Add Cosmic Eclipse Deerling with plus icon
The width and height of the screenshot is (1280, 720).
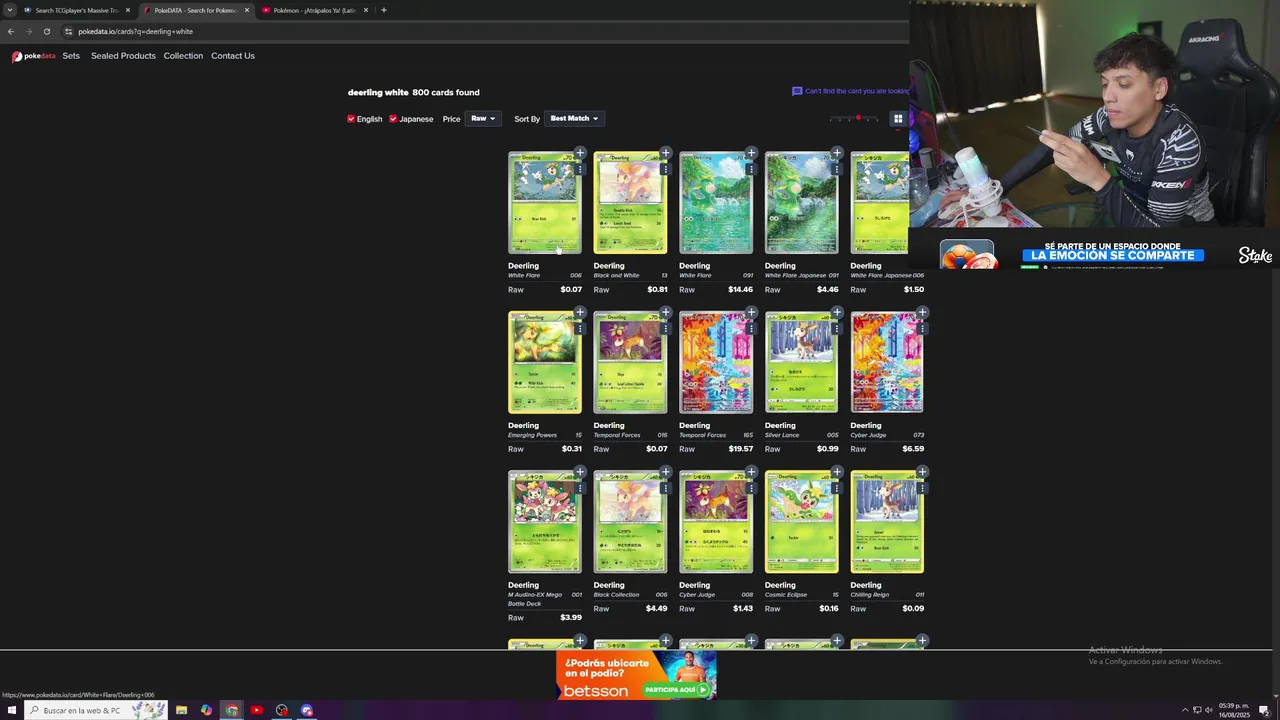[837, 471]
